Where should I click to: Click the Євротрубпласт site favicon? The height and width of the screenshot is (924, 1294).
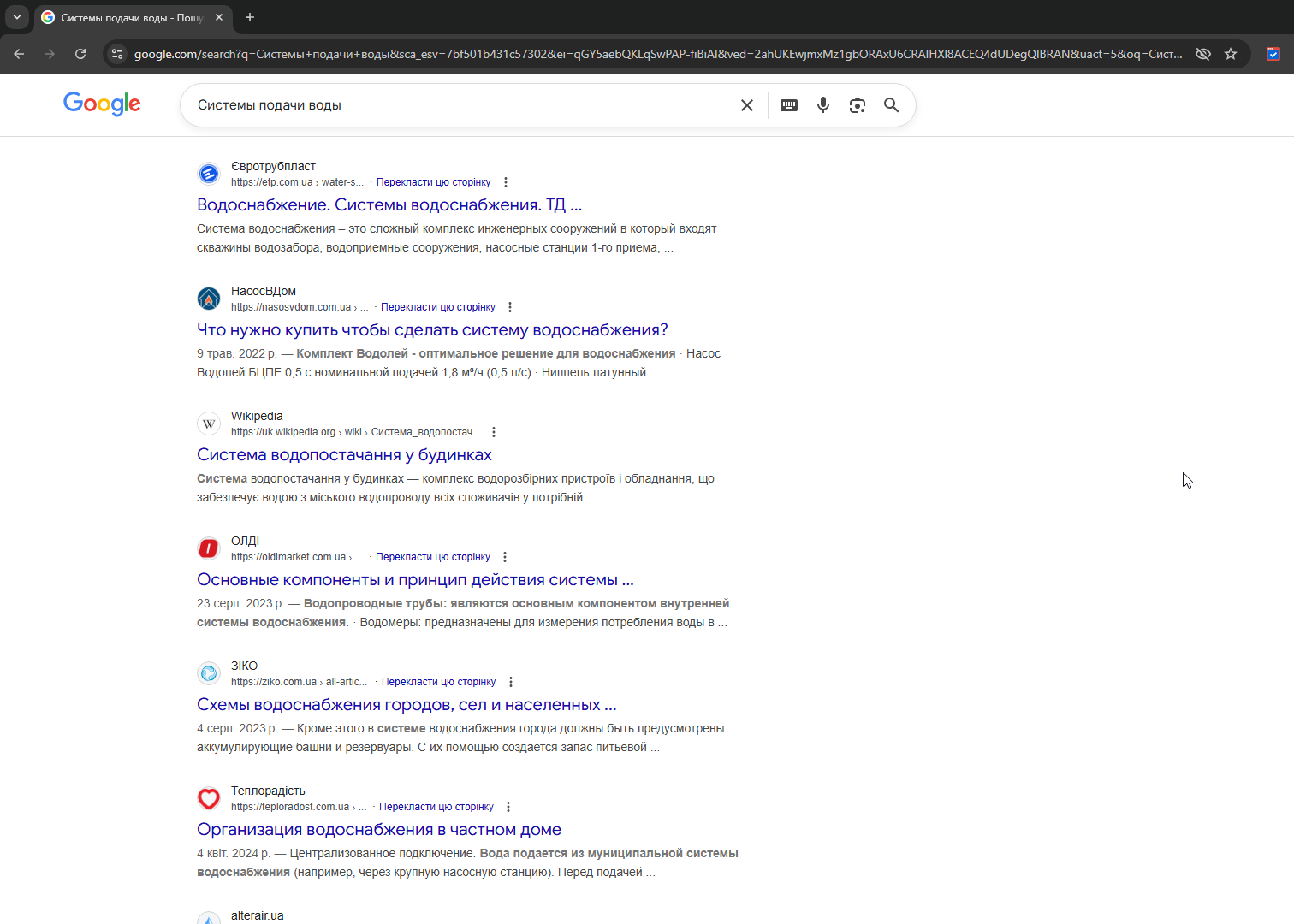tap(209, 174)
